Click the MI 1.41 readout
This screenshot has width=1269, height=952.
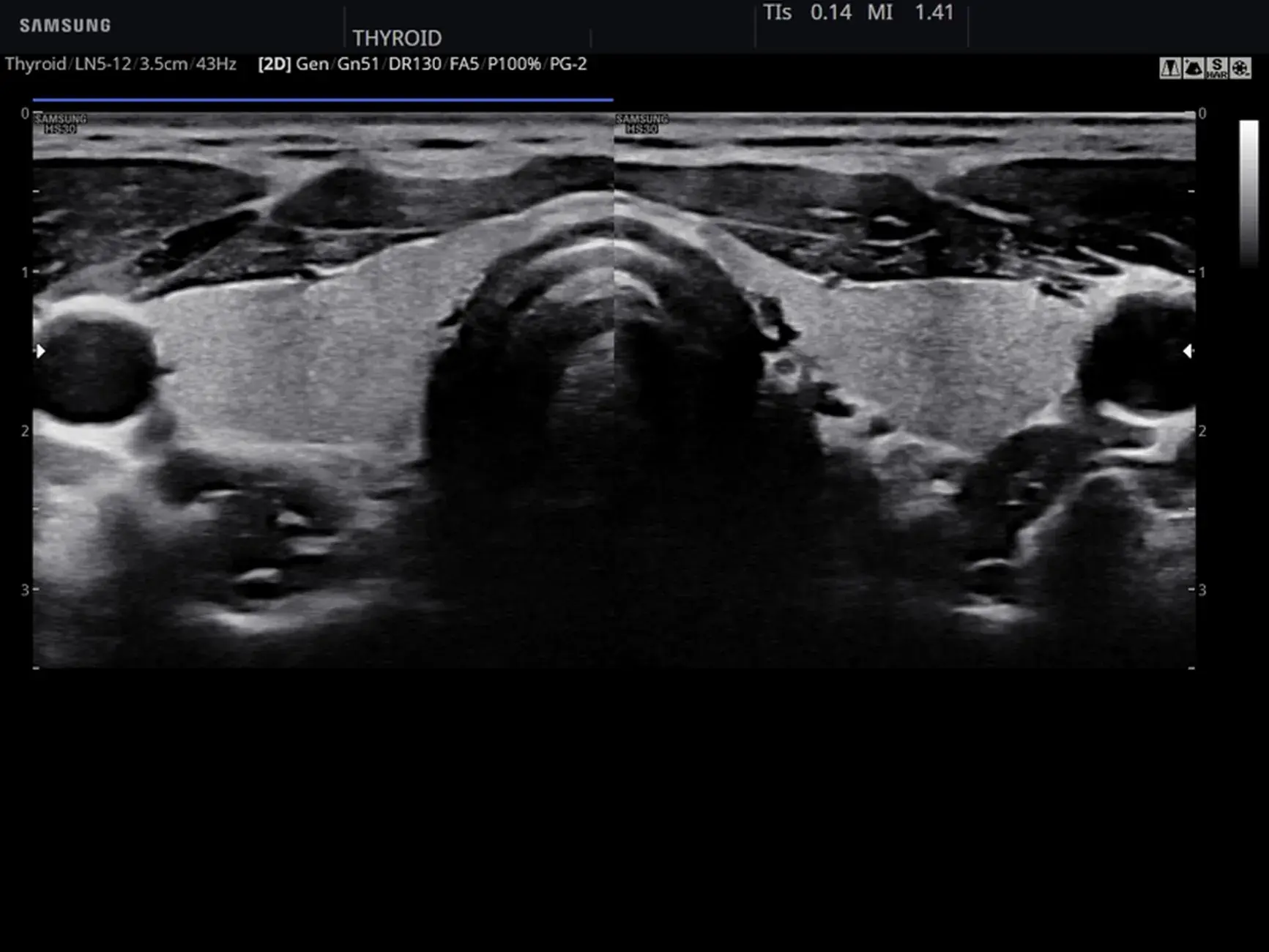pyautogui.click(x=911, y=12)
